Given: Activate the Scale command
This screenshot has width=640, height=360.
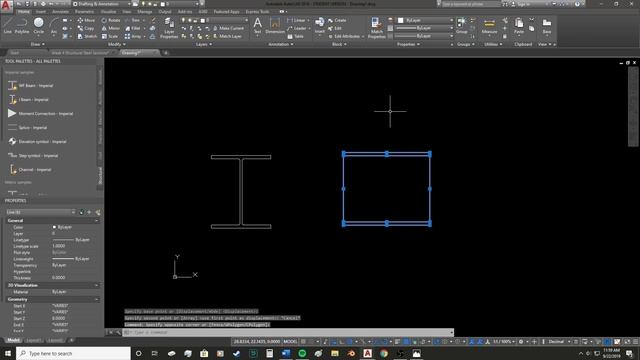Looking at the screenshot, I should 110,36.
